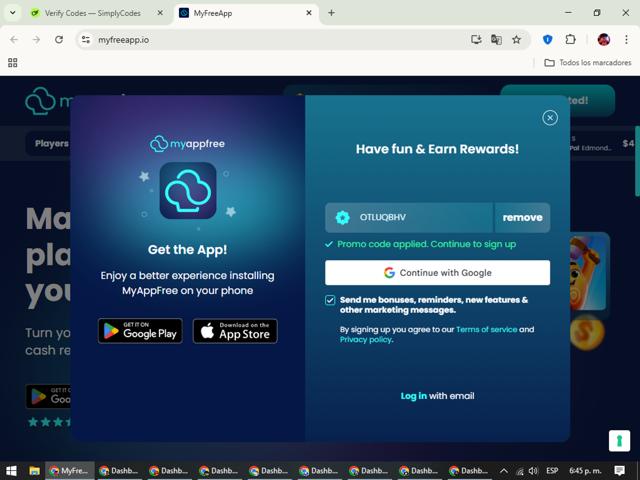The height and width of the screenshot is (480, 640).
Task: Open a new browser tab
Action: [x=331, y=13]
